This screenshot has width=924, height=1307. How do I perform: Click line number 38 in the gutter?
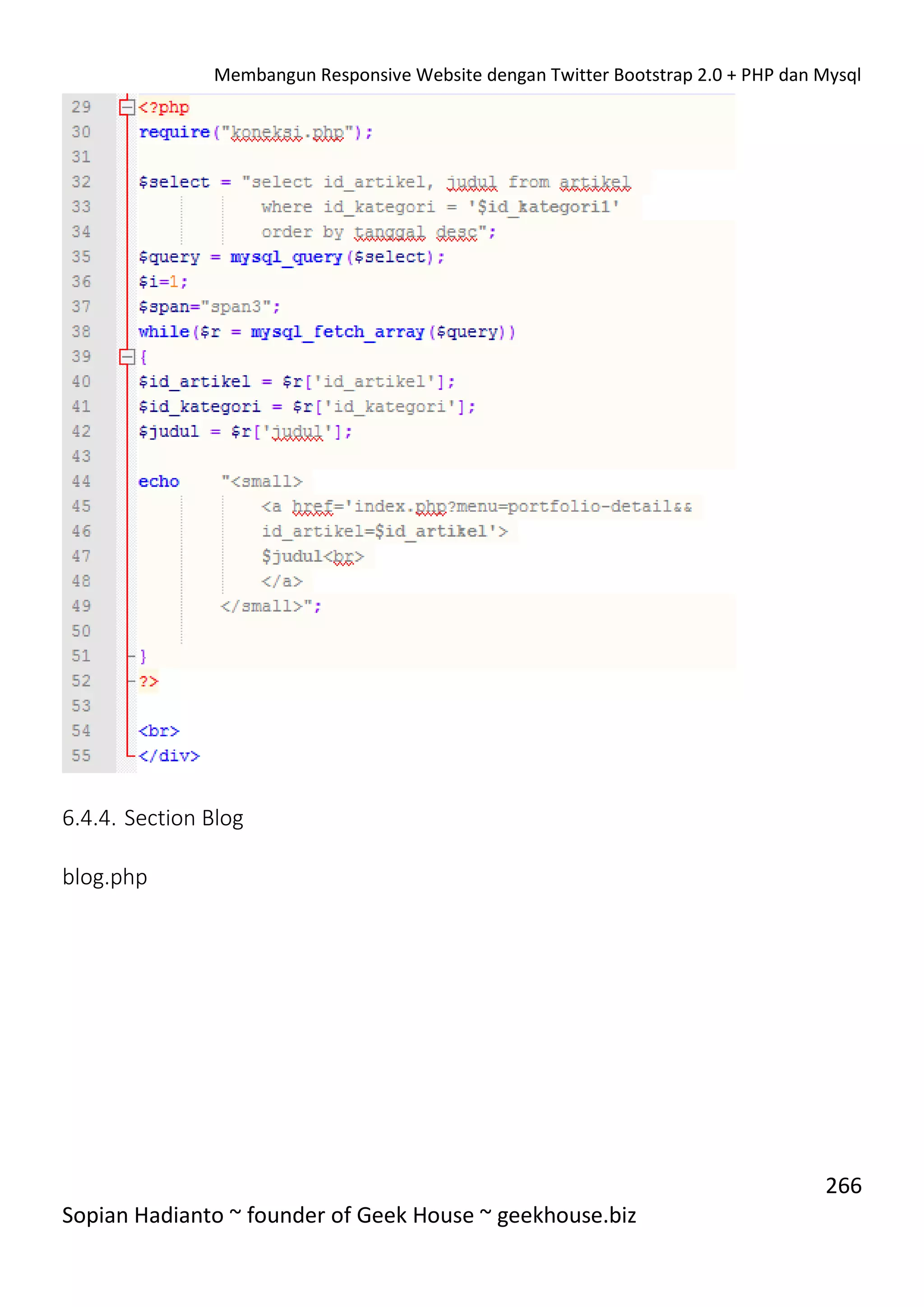point(81,332)
